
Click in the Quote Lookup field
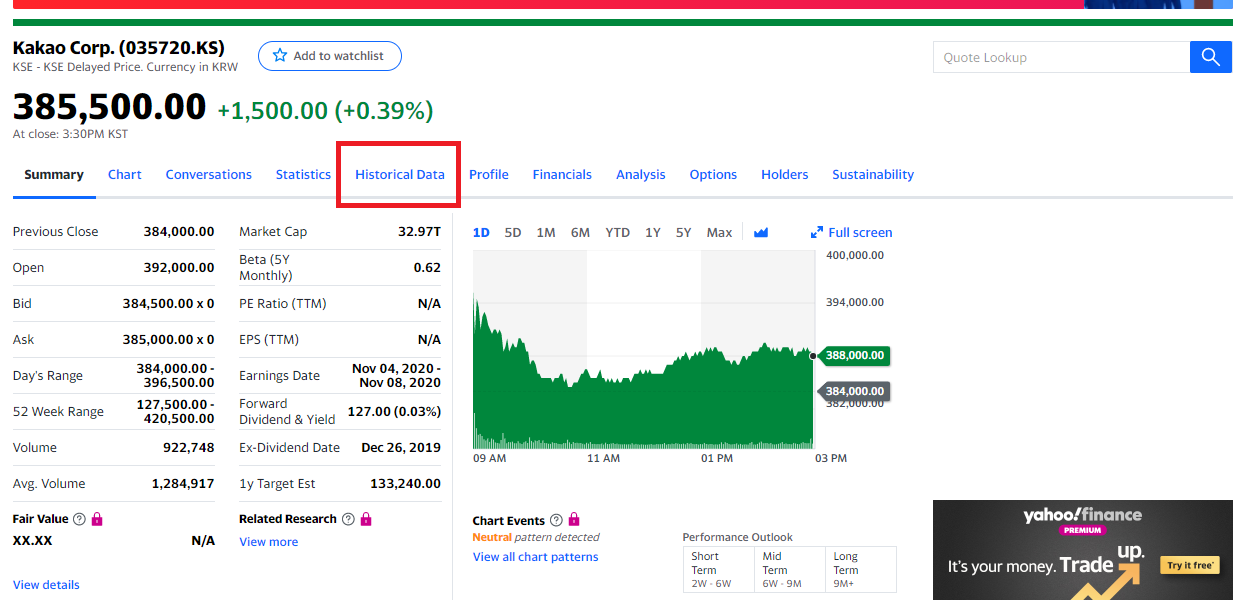coord(1061,57)
